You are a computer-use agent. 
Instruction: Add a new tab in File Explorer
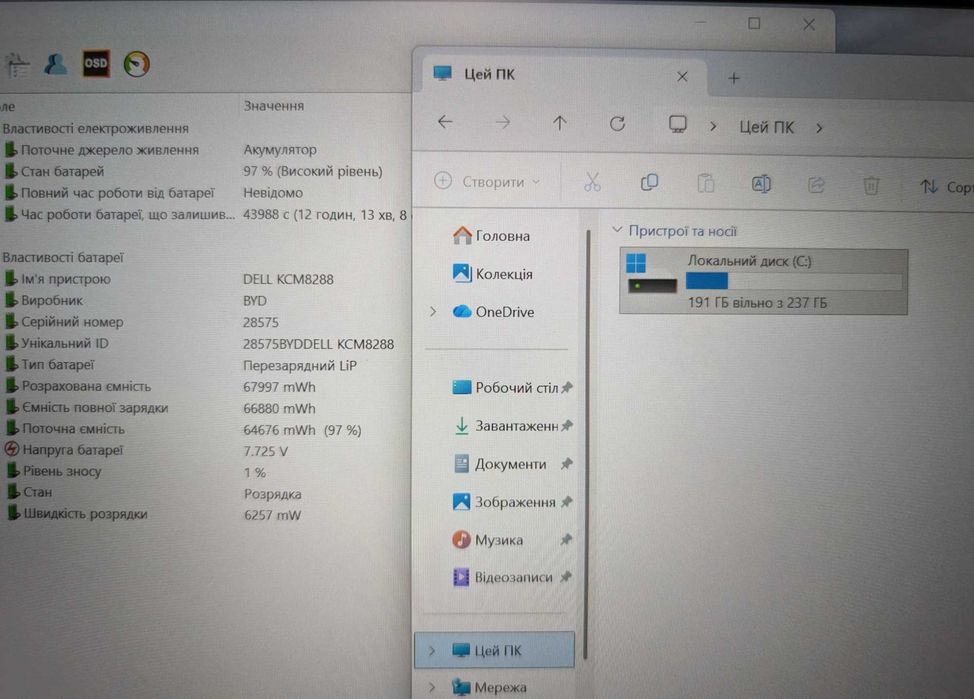(734, 78)
